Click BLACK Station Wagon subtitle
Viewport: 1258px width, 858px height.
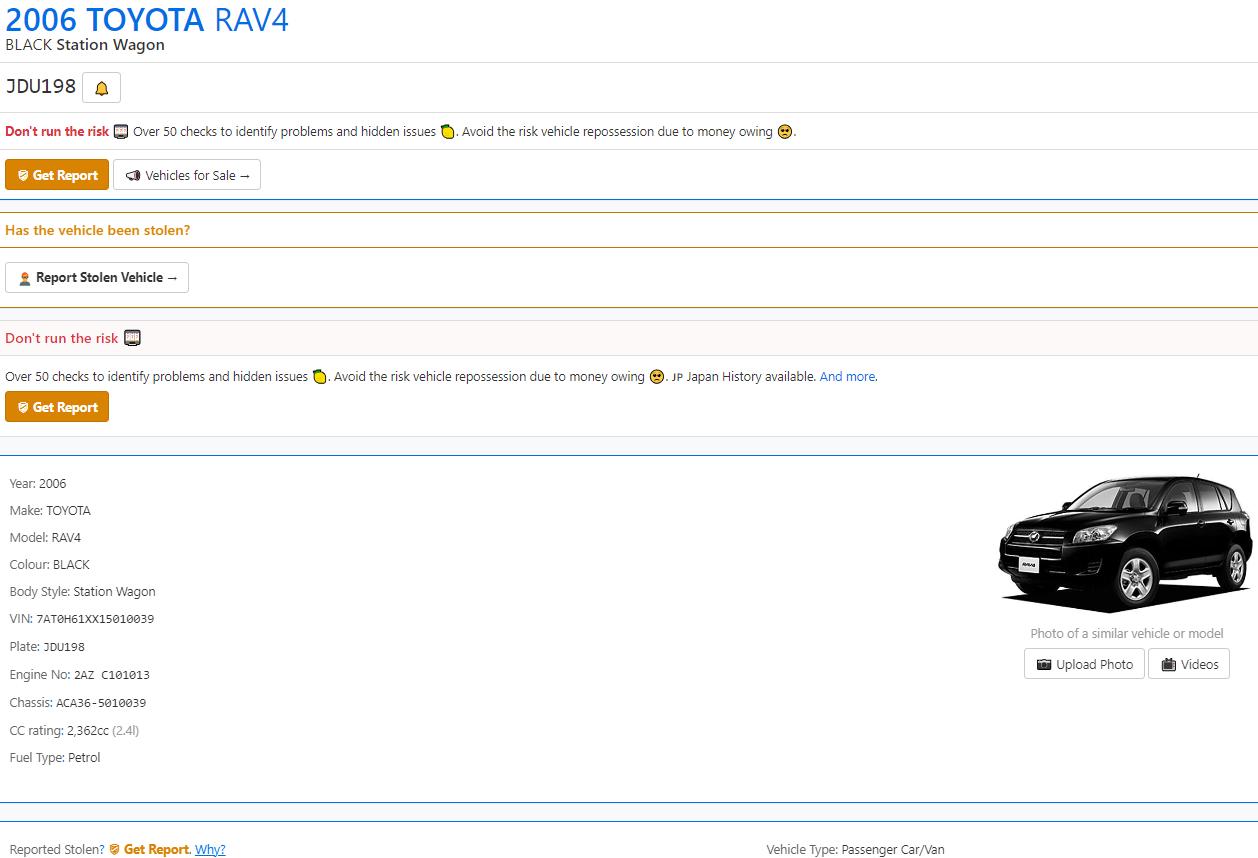85,45
